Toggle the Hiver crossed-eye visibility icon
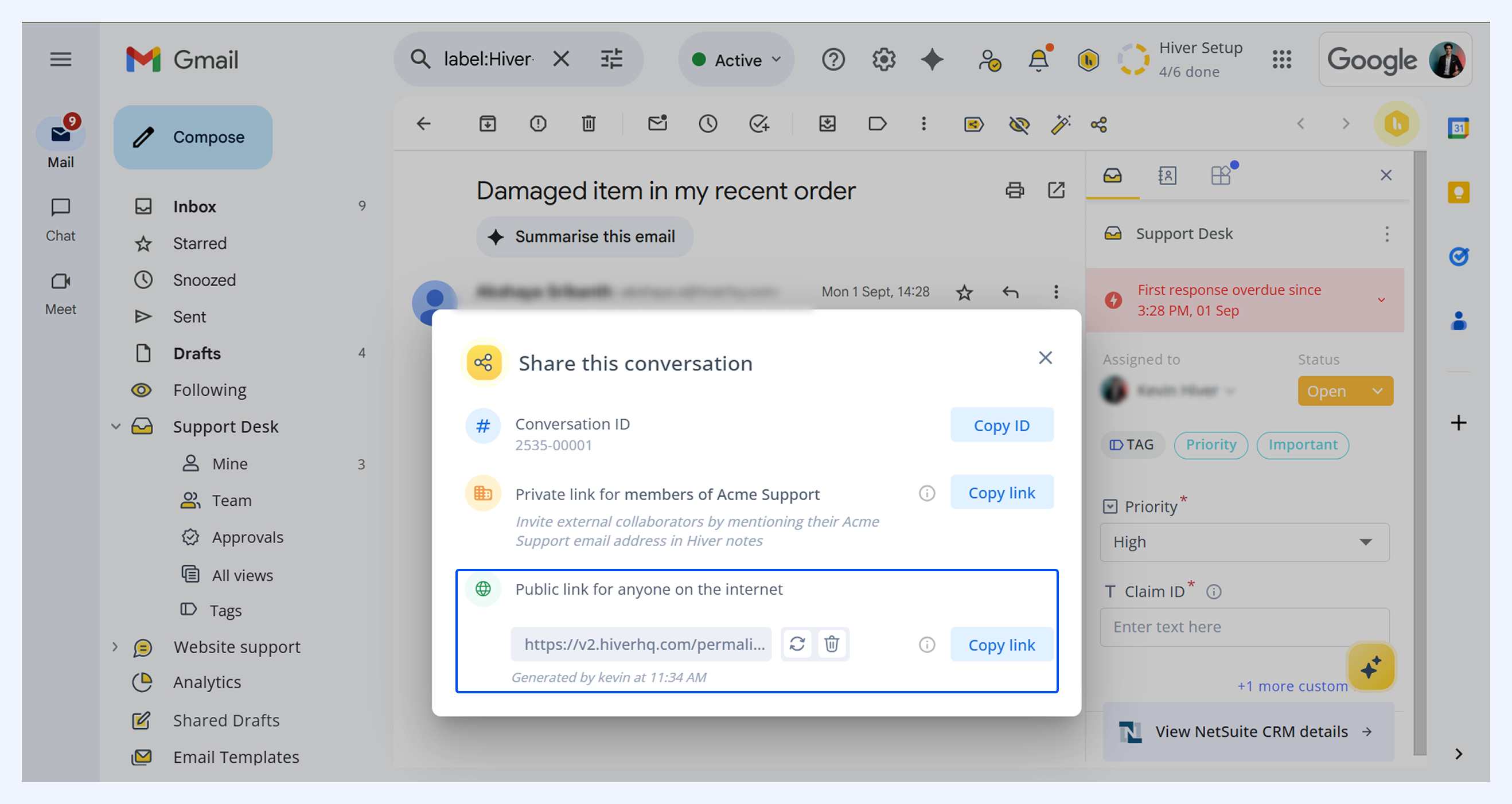 (1019, 124)
